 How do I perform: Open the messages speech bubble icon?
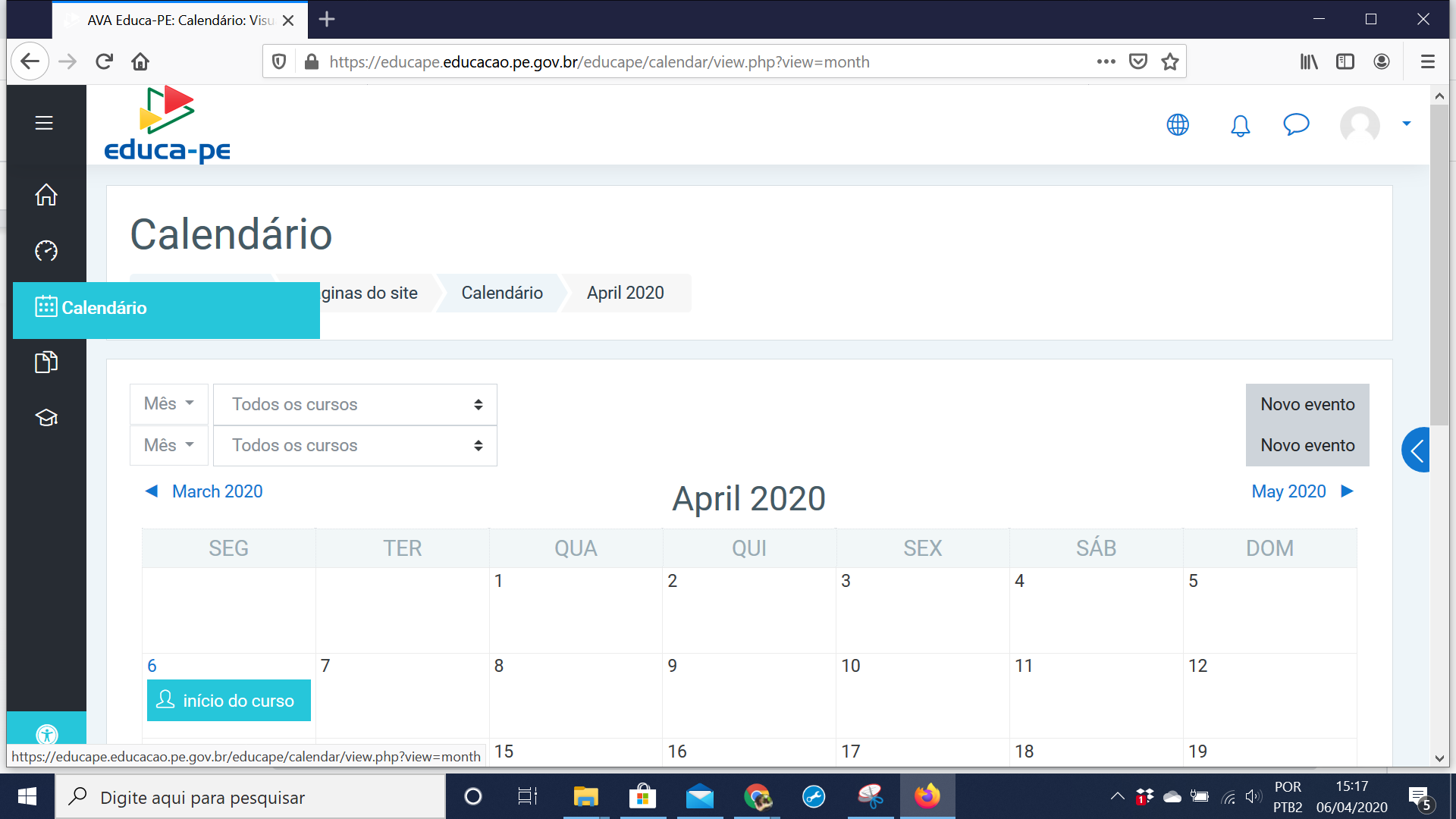point(1296,124)
